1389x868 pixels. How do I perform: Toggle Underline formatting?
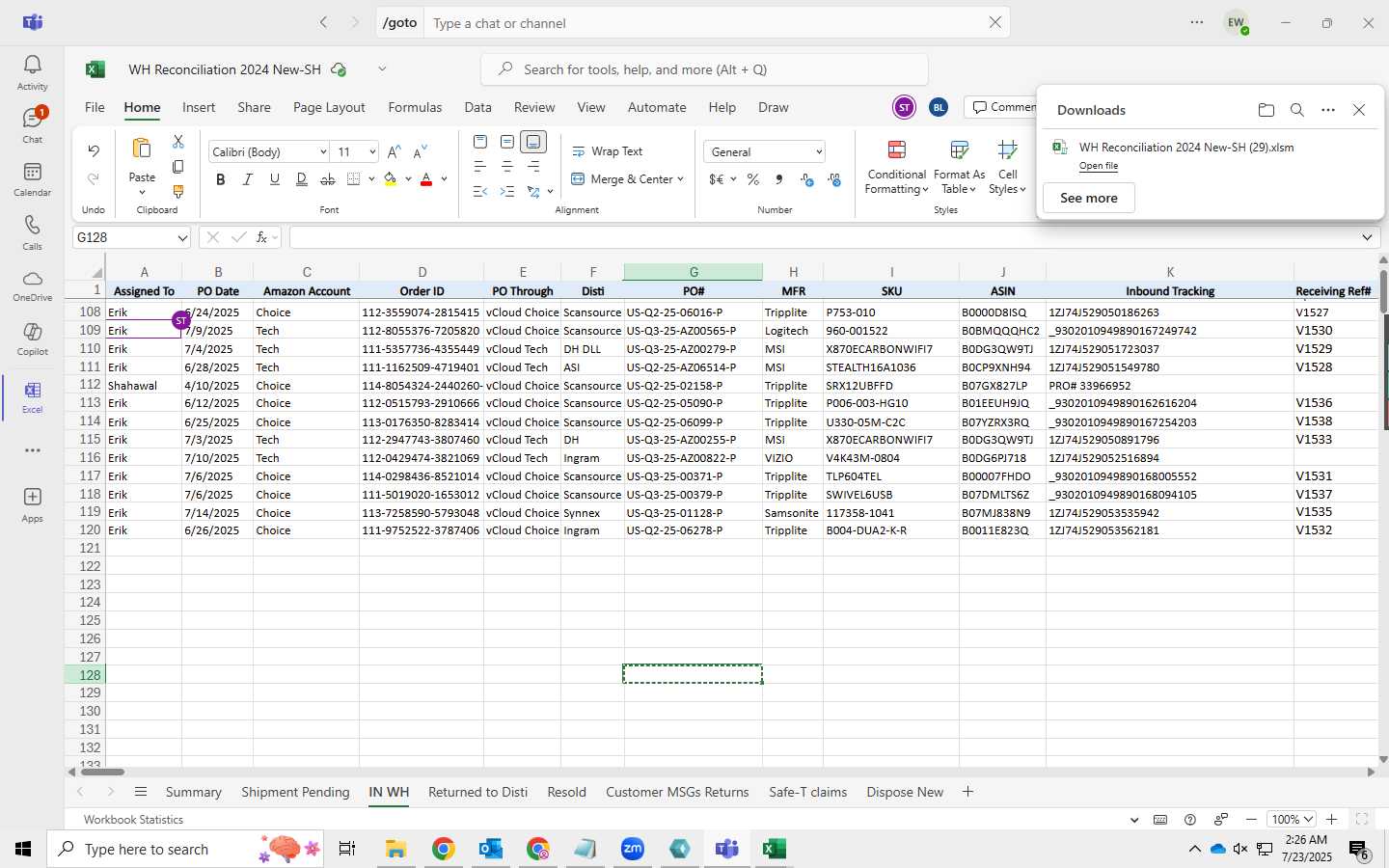275,179
